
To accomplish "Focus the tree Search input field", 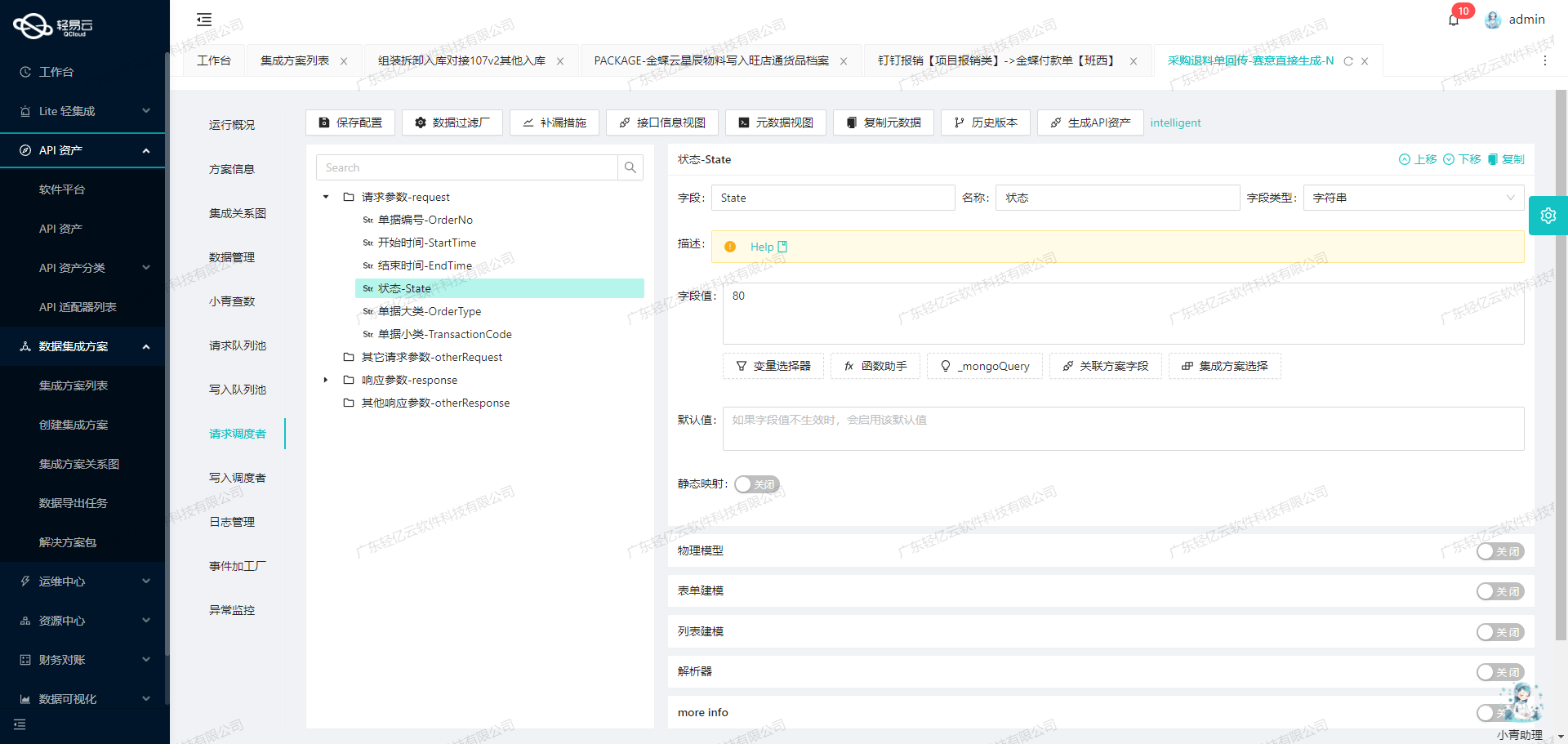I will pos(467,167).
